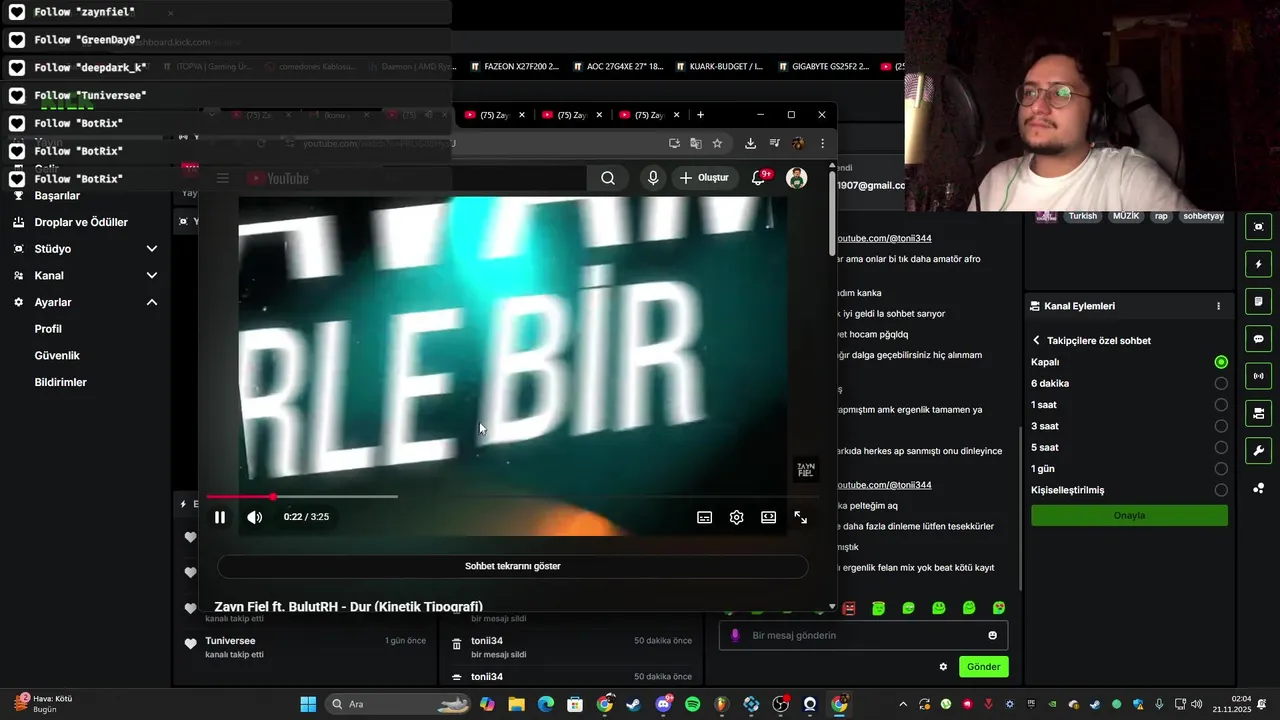Open the first youtube.com/@tonii344 chat link
The width and height of the screenshot is (1280, 720).
[884, 238]
